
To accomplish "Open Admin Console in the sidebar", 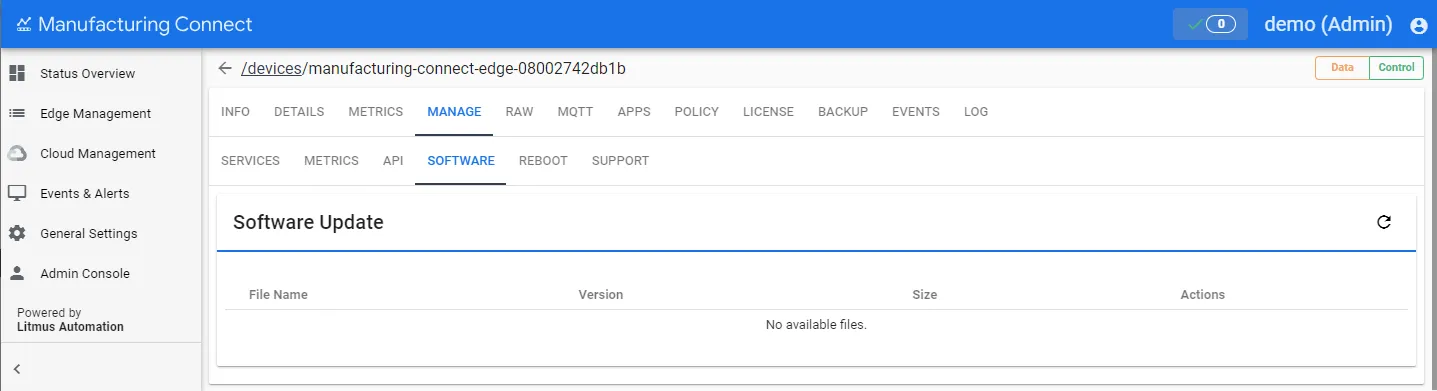I will [85, 274].
